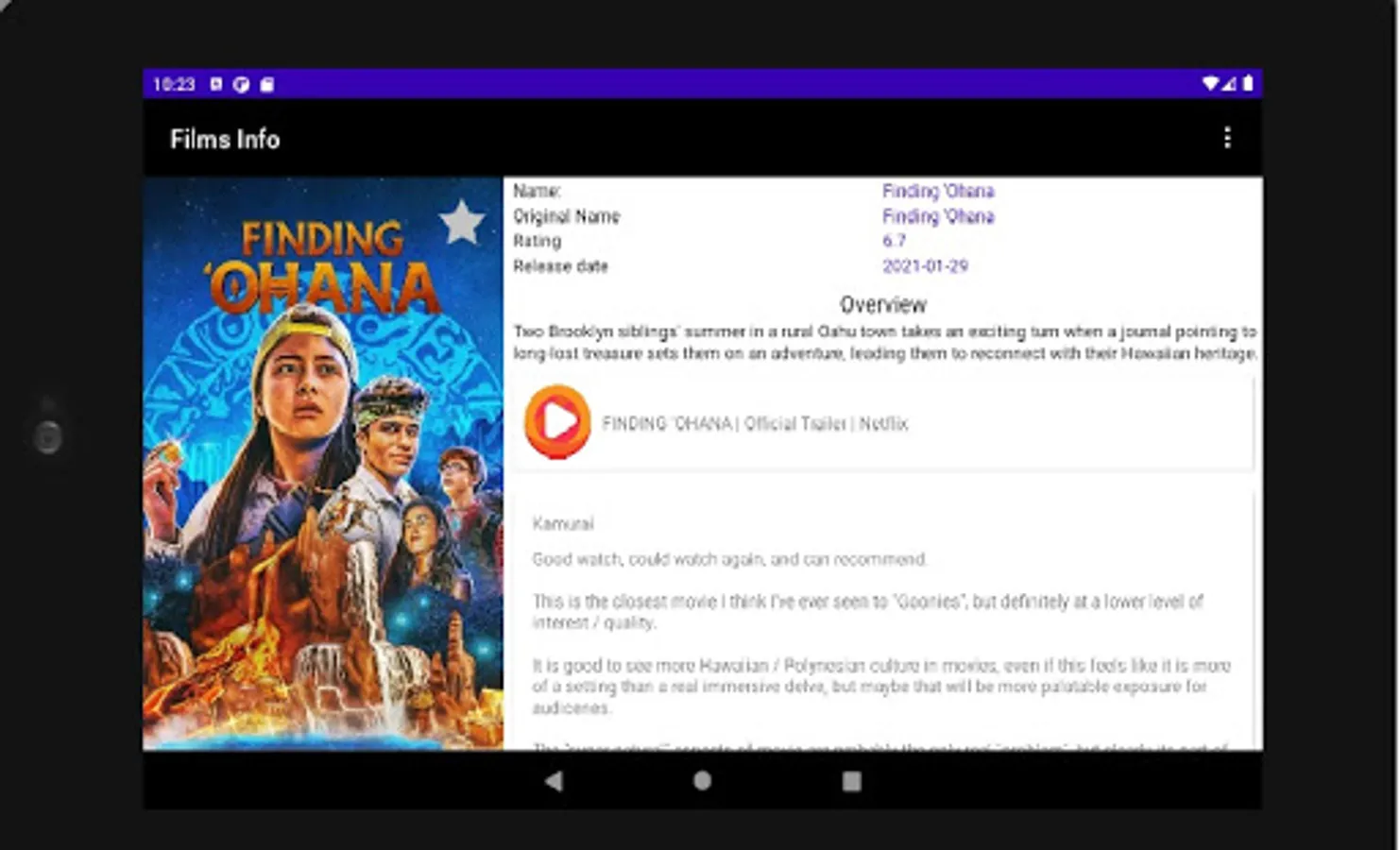The width and height of the screenshot is (1400, 850).
Task: Click the review paragraph mentioning Goonies
Action: pos(867,611)
